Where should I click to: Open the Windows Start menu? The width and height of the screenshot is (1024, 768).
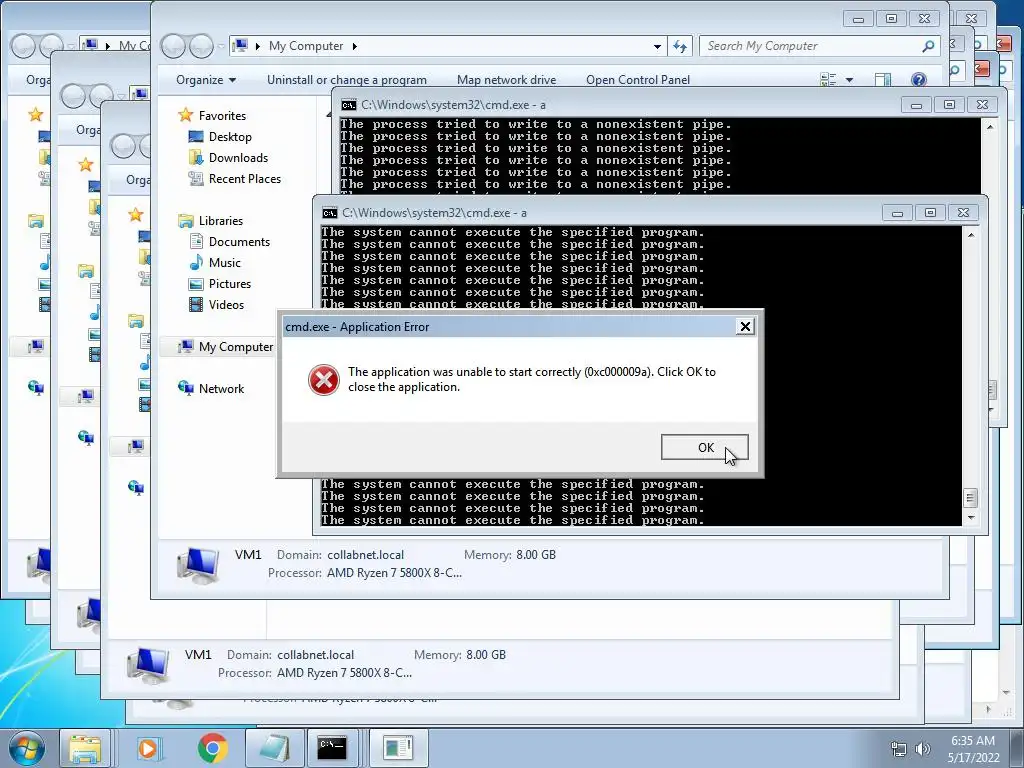click(x=26, y=748)
